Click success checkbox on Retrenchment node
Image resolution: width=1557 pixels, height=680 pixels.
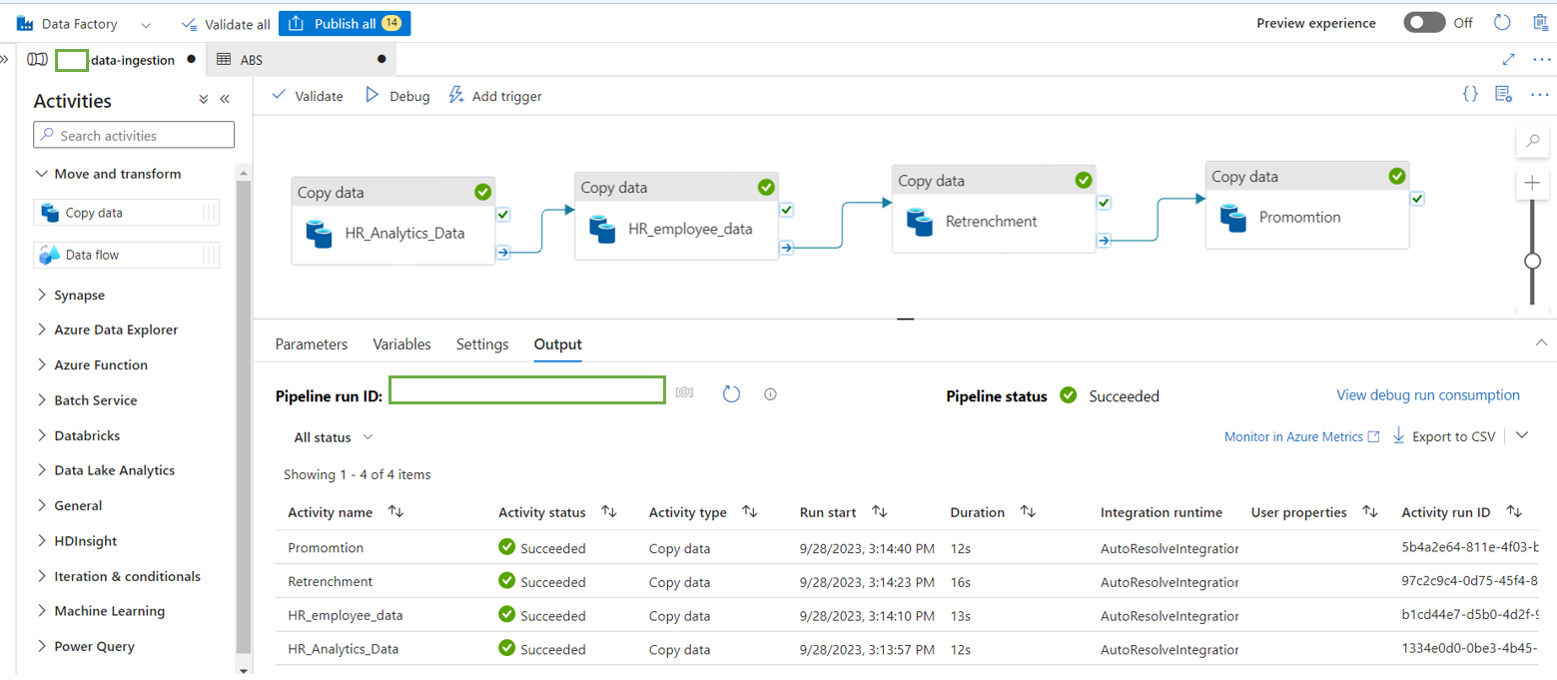pos(1104,202)
